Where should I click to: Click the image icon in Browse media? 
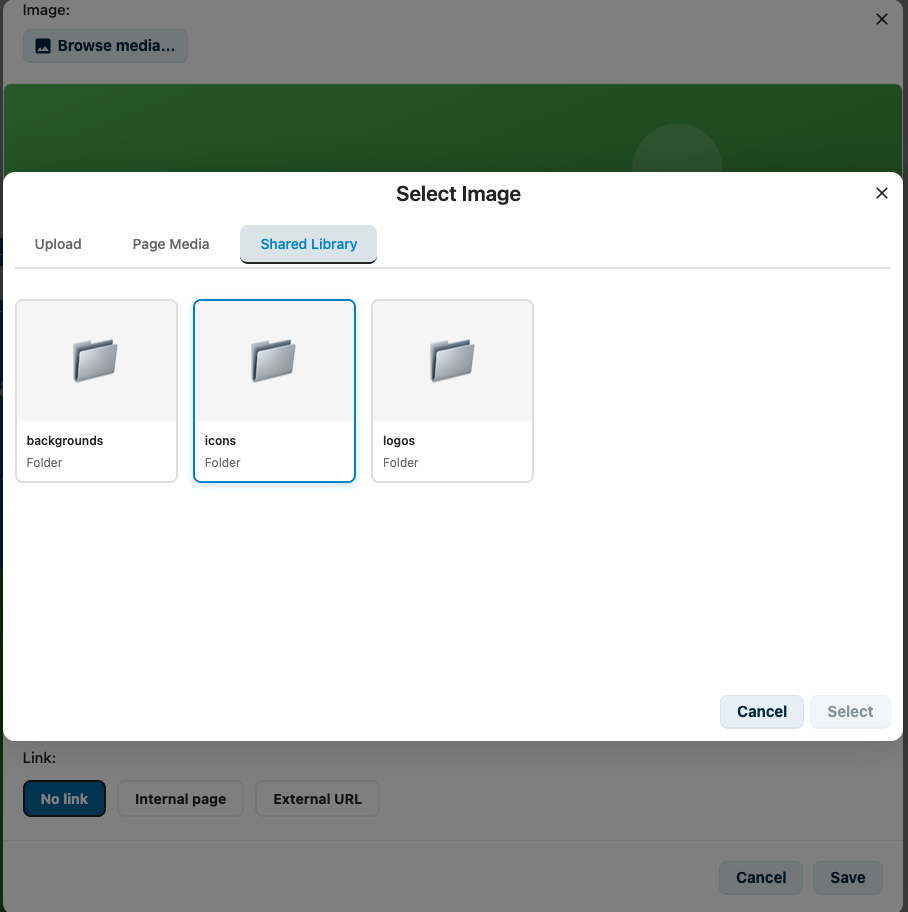(x=43, y=46)
